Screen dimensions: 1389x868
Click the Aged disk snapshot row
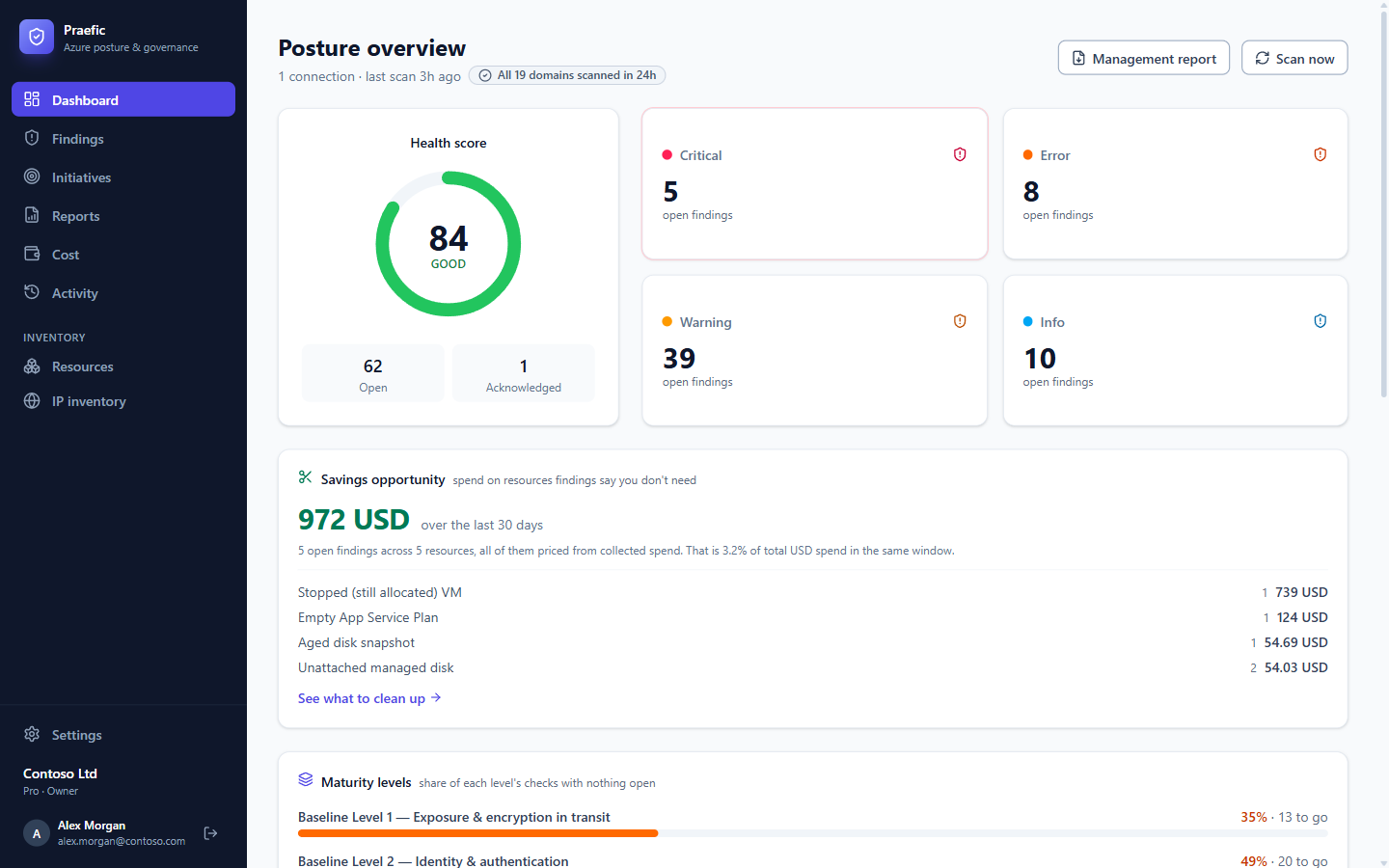coord(813,642)
